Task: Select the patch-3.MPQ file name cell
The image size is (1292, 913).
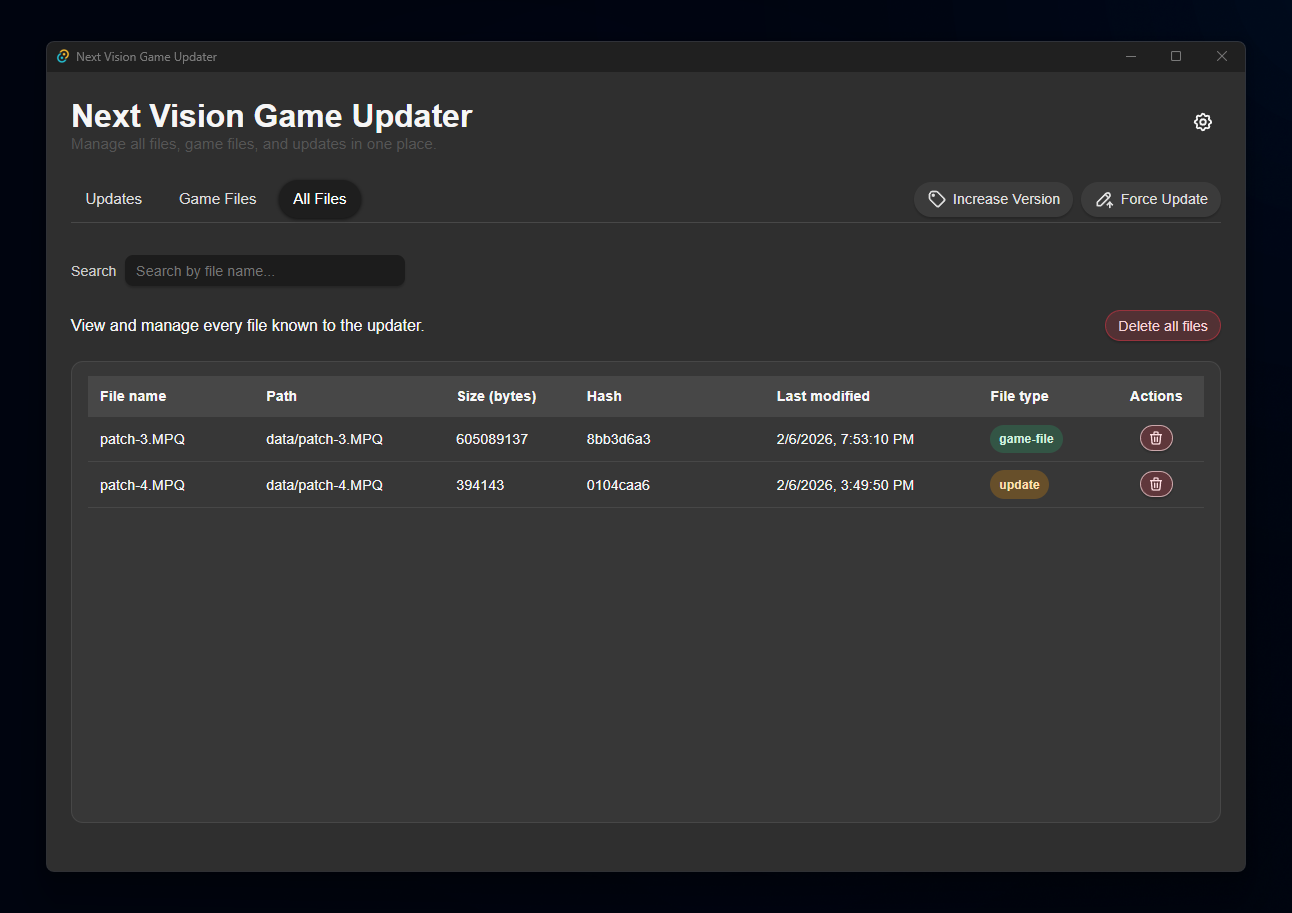Action: 142,439
